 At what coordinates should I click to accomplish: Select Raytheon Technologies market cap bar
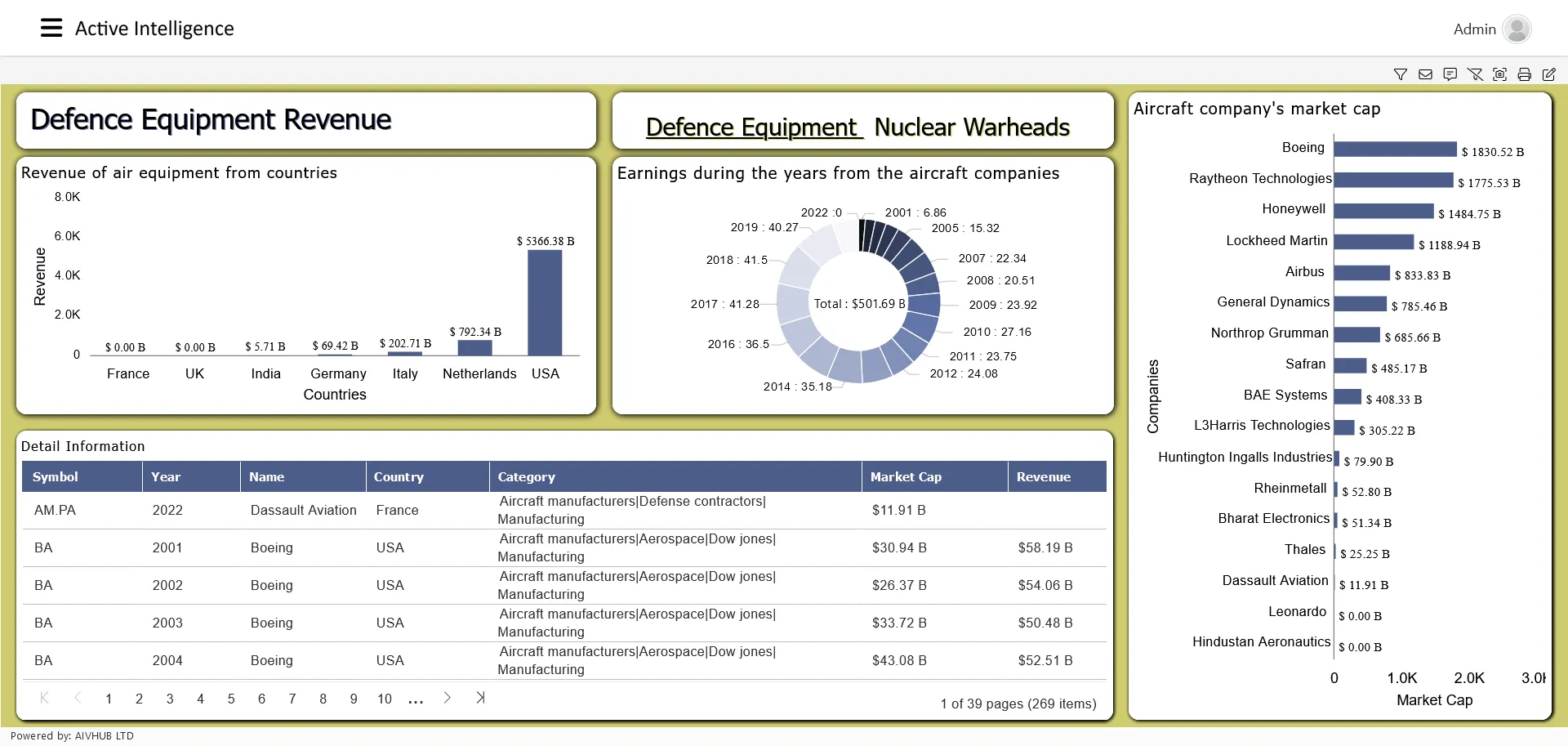point(1393,180)
